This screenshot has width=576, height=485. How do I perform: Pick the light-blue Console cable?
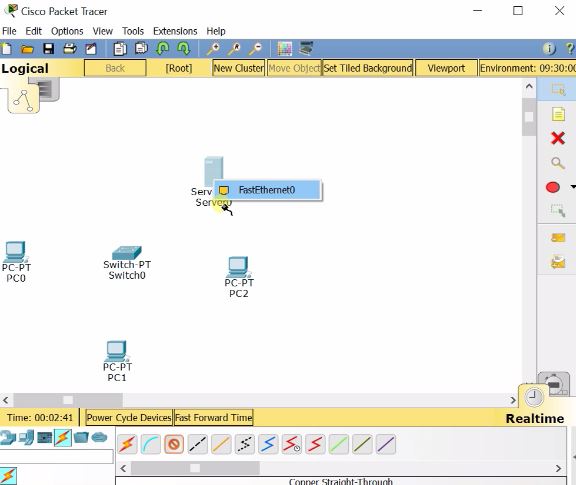(x=151, y=444)
